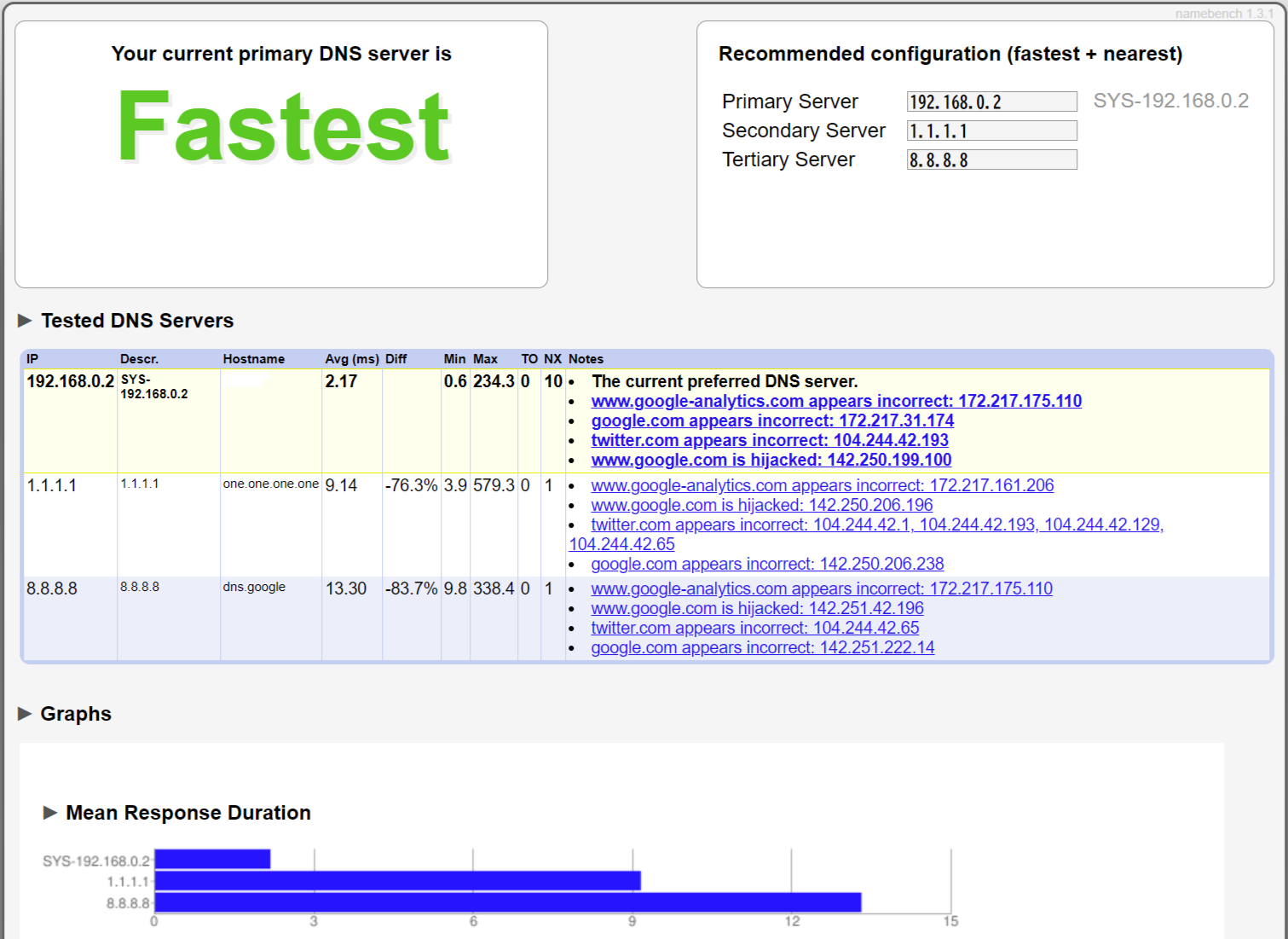Collapse the Graphs section triangle
This screenshot has height=939, width=1288.
click(x=25, y=714)
